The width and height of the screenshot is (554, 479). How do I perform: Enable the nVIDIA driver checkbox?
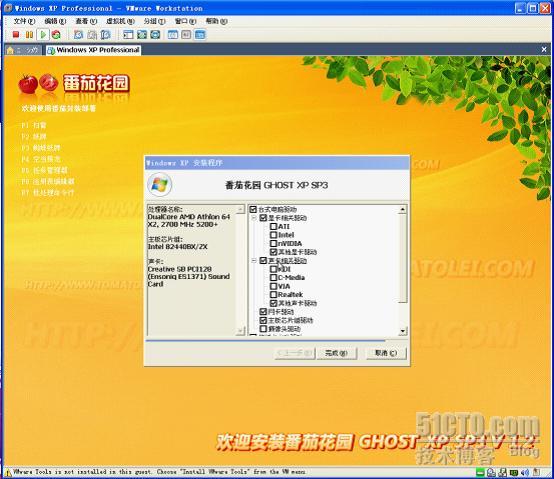[273, 243]
